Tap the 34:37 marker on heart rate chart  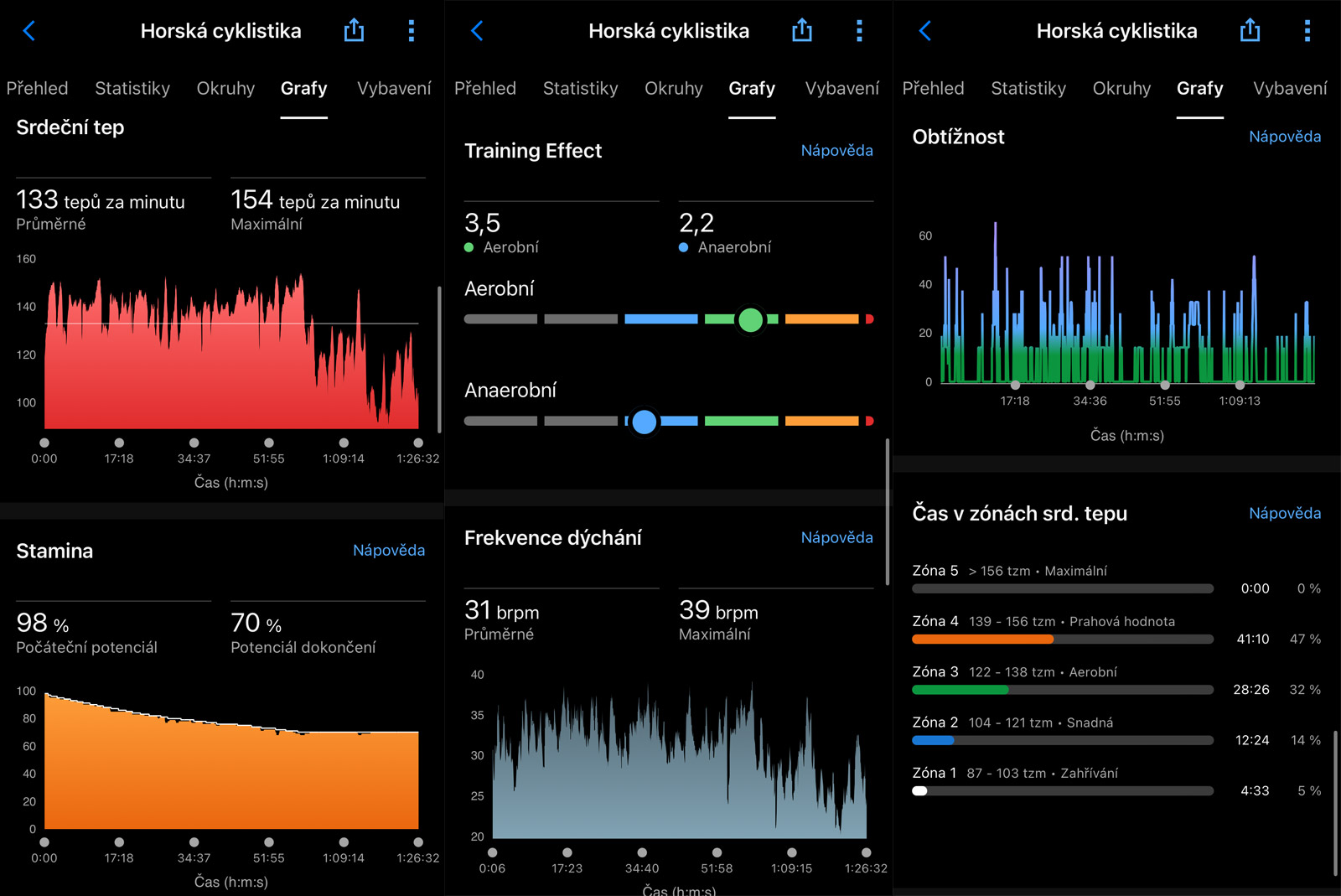194,443
